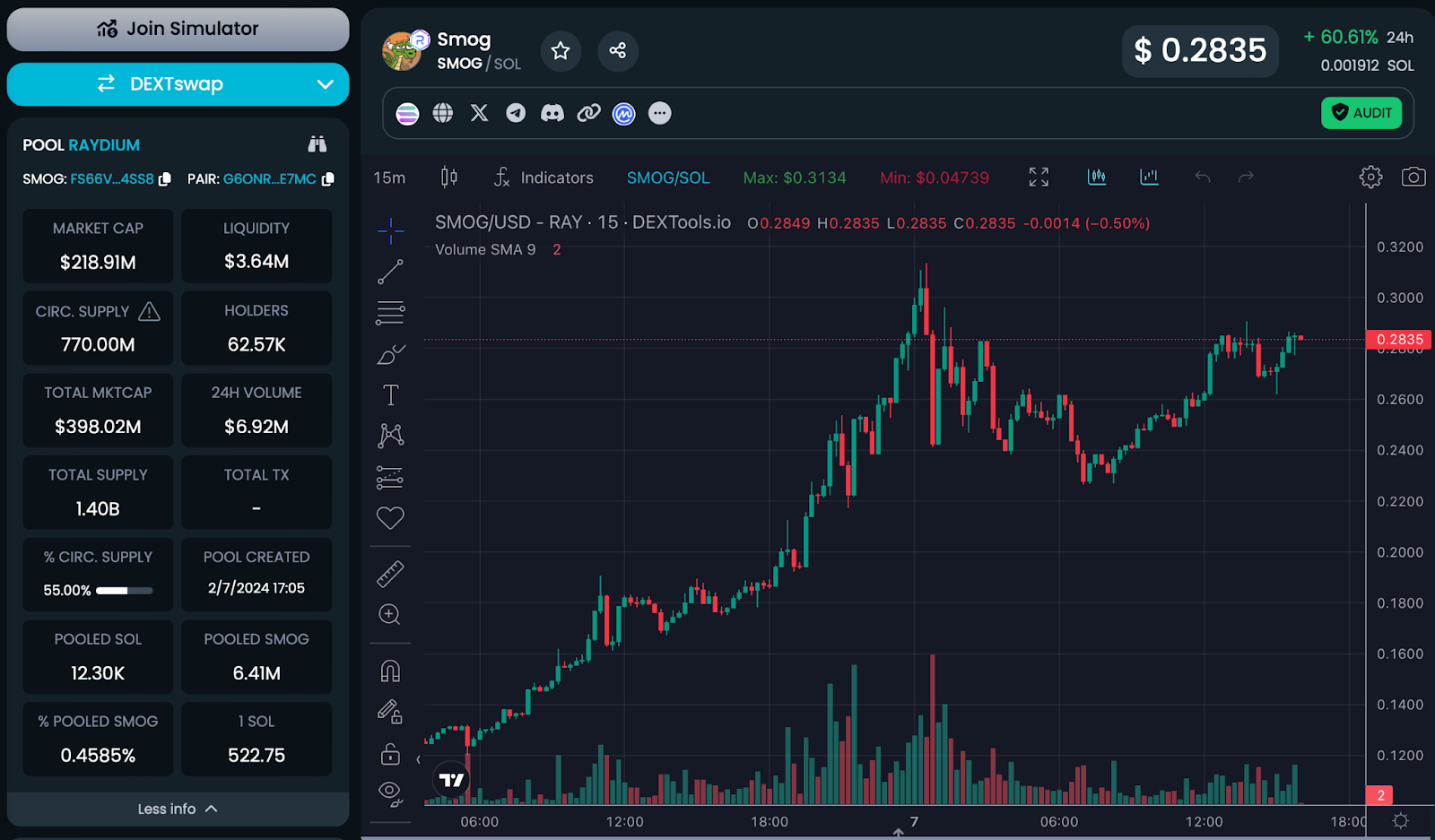Click the SMOG/USD chart title legend

[583, 222]
